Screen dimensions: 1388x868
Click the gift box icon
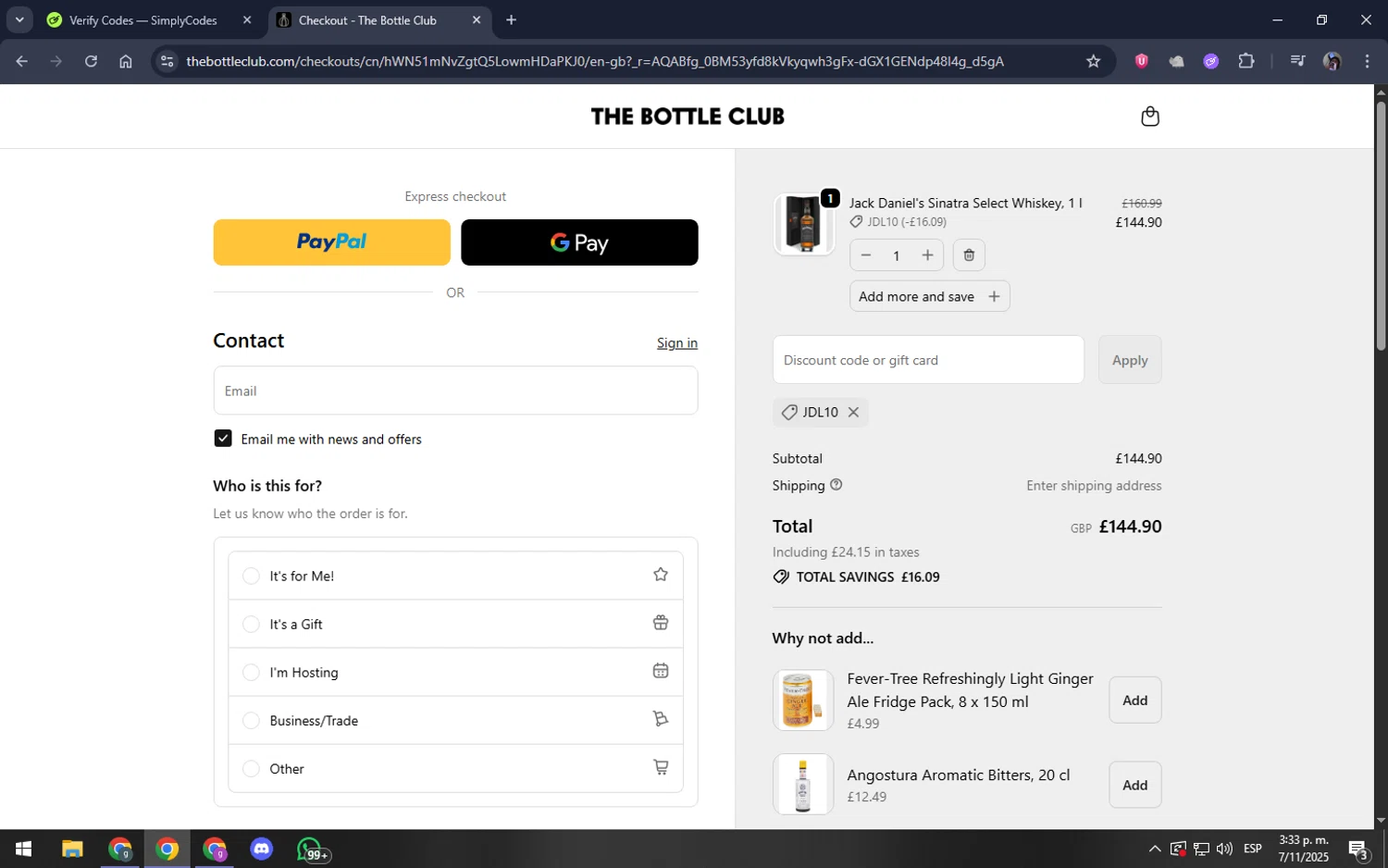661,623
